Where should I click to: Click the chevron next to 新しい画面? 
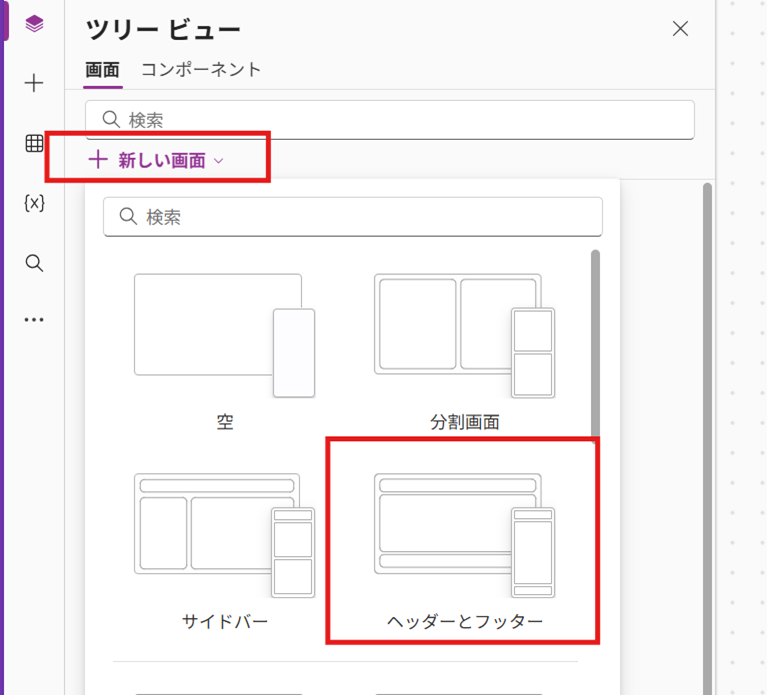tap(219, 161)
